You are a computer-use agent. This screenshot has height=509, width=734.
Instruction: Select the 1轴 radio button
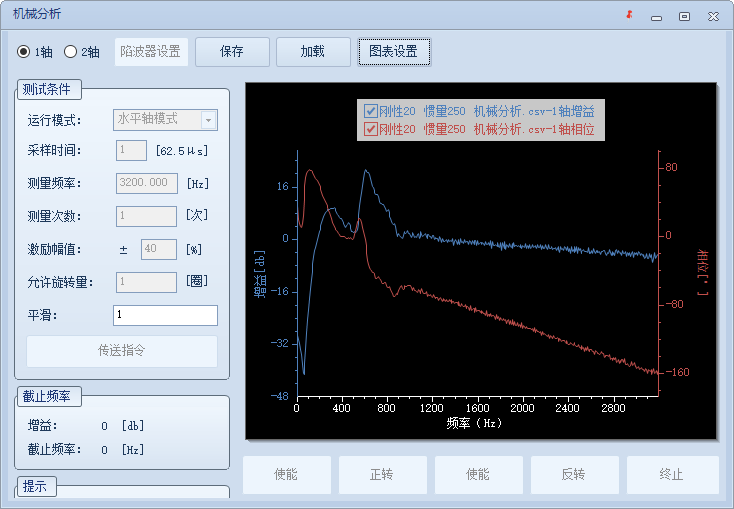click(x=24, y=52)
